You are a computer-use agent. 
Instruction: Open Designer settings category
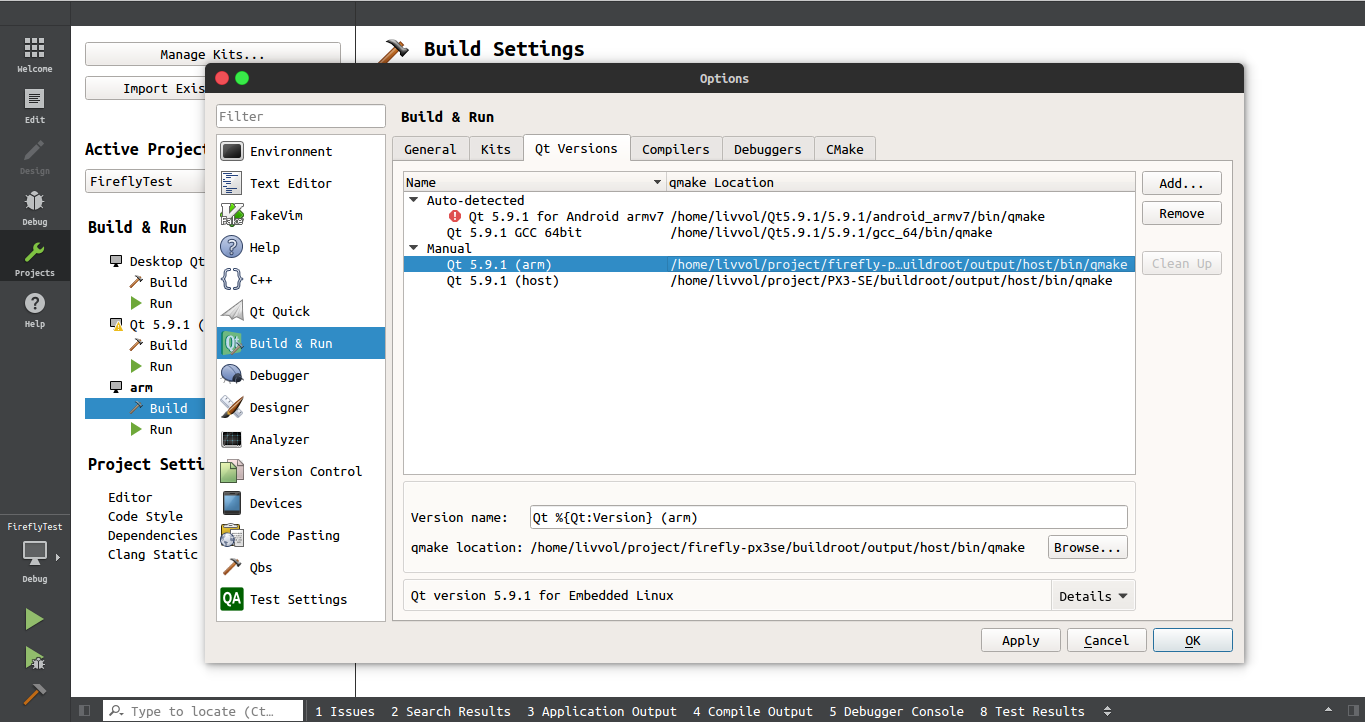point(301,407)
